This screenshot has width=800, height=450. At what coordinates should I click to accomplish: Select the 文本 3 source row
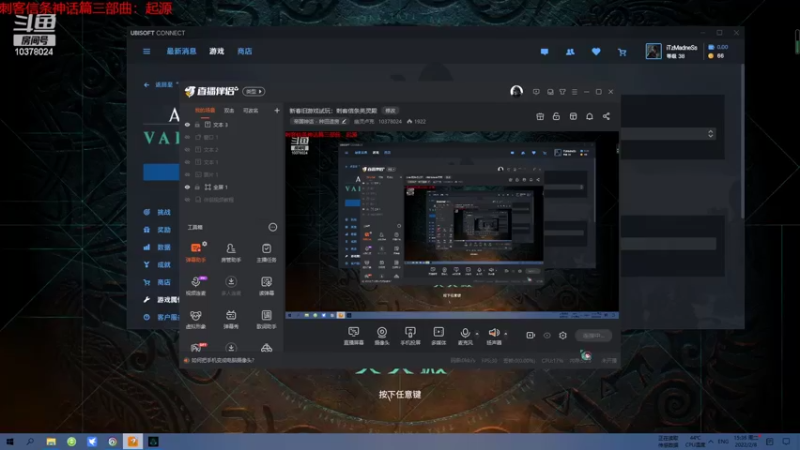(232, 124)
